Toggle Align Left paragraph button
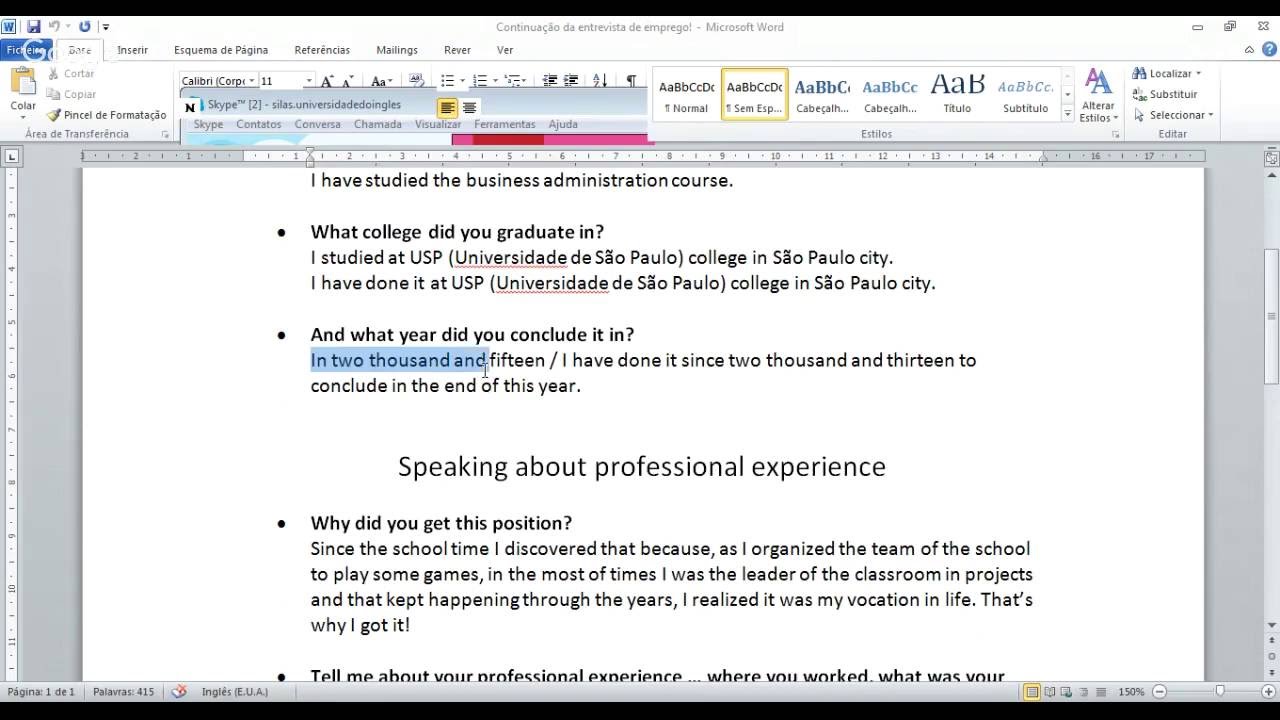The height and width of the screenshot is (720, 1280). coord(447,108)
